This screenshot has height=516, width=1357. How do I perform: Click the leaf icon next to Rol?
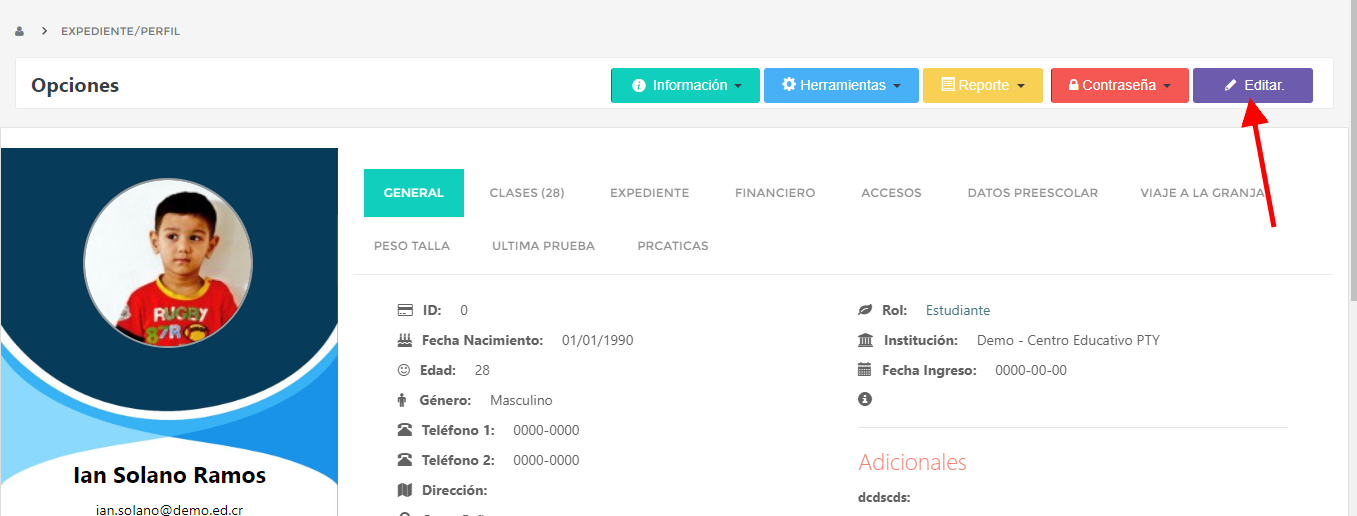pos(865,310)
